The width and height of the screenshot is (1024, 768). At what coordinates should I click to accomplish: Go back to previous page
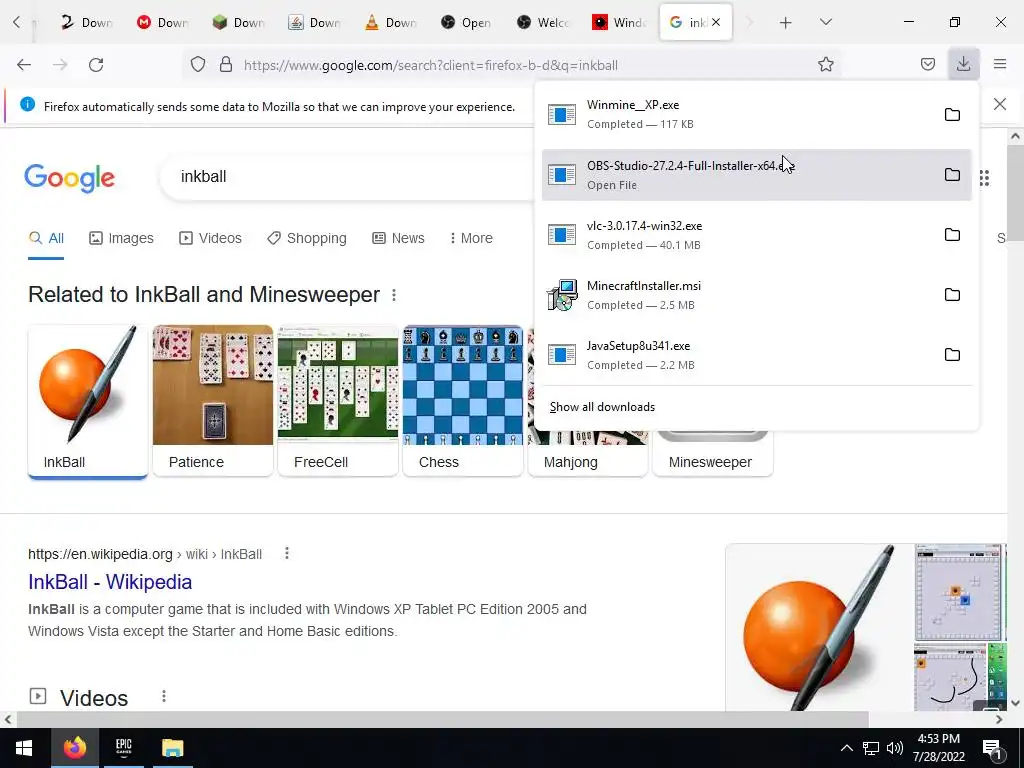(x=24, y=64)
